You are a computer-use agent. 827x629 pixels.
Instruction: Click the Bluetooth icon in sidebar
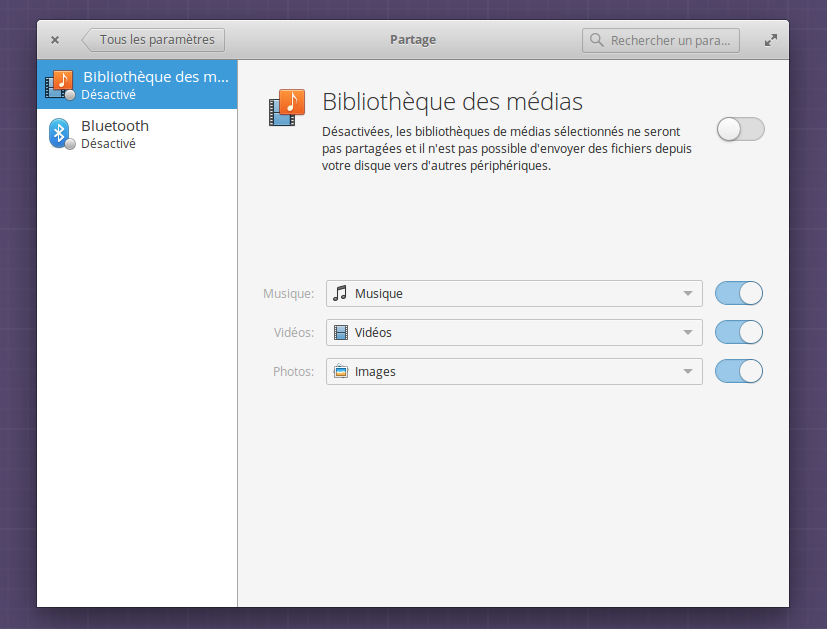(x=60, y=133)
